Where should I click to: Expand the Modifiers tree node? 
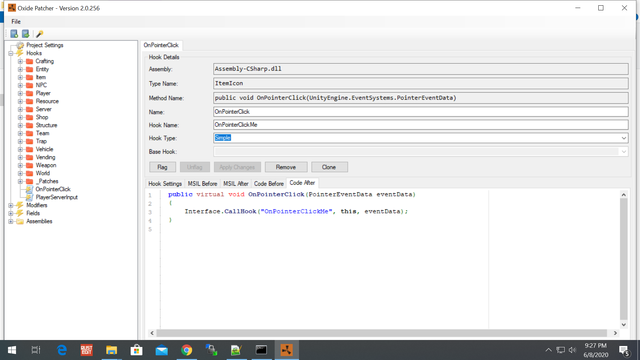(11, 205)
